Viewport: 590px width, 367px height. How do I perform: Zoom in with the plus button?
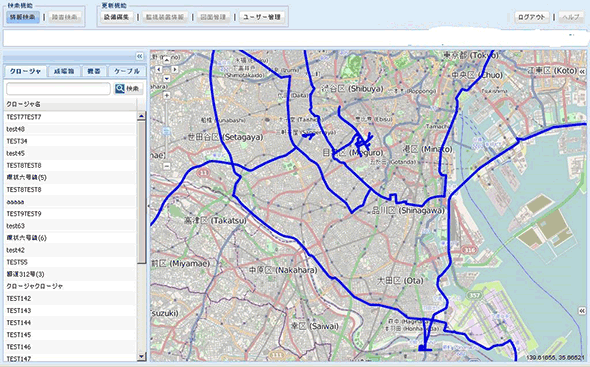click(x=166, y=96)
